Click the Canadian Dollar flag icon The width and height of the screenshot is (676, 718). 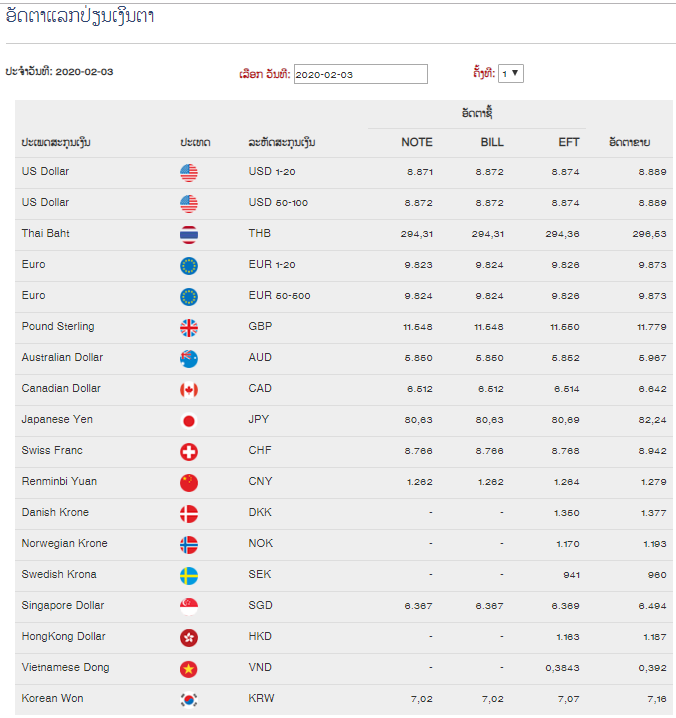[x=189, y=390]
